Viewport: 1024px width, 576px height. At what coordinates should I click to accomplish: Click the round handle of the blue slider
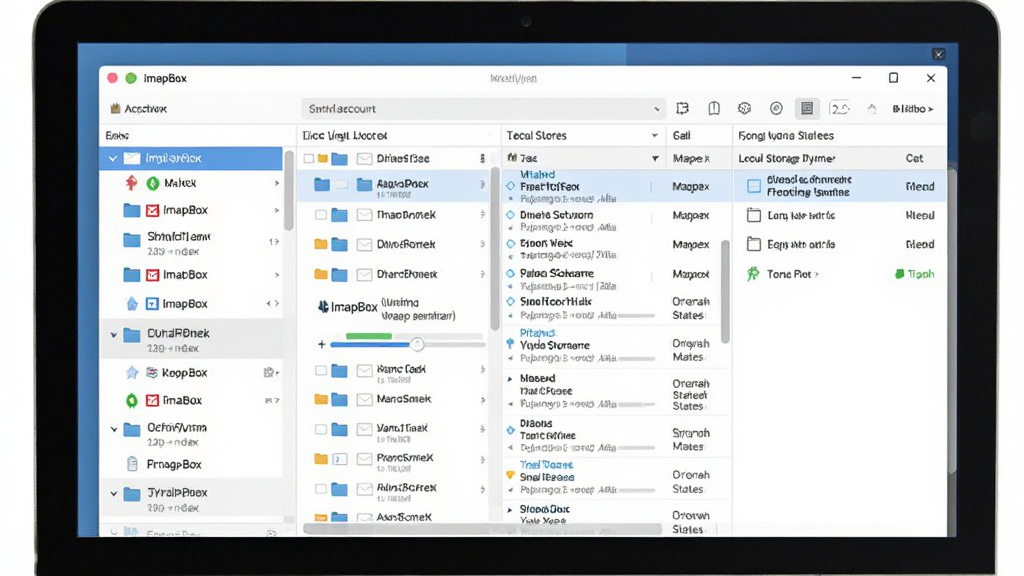[417, 344]
